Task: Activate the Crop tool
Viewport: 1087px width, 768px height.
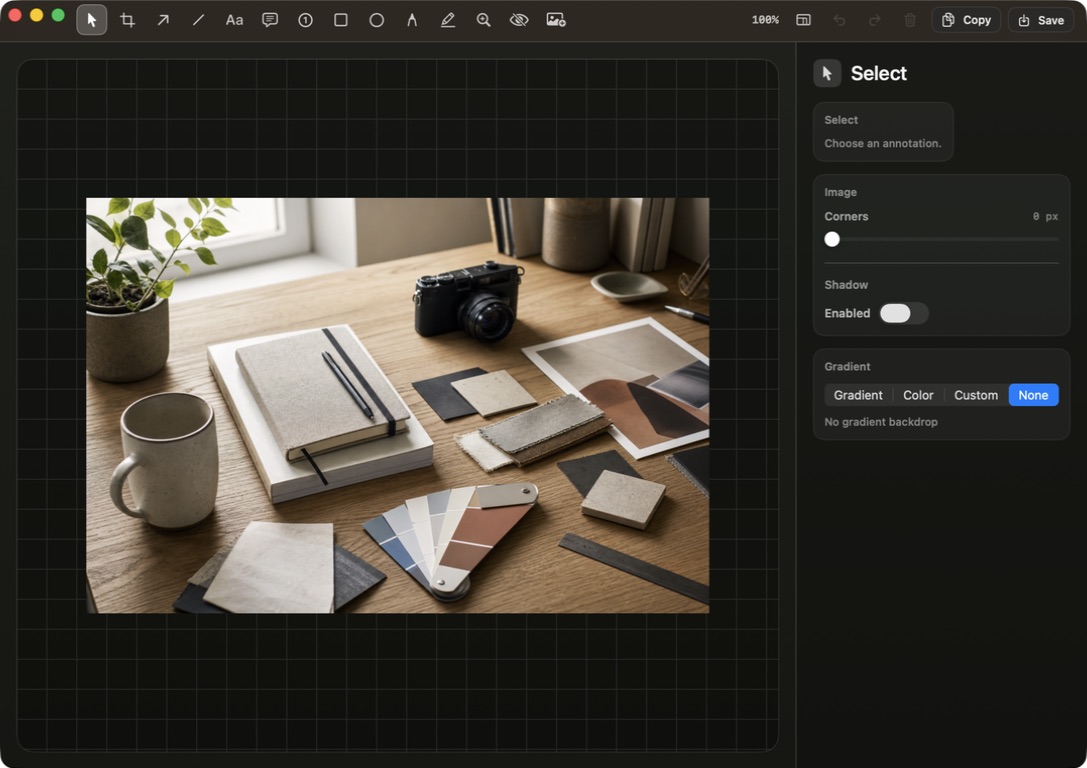Action: [128, 20]
